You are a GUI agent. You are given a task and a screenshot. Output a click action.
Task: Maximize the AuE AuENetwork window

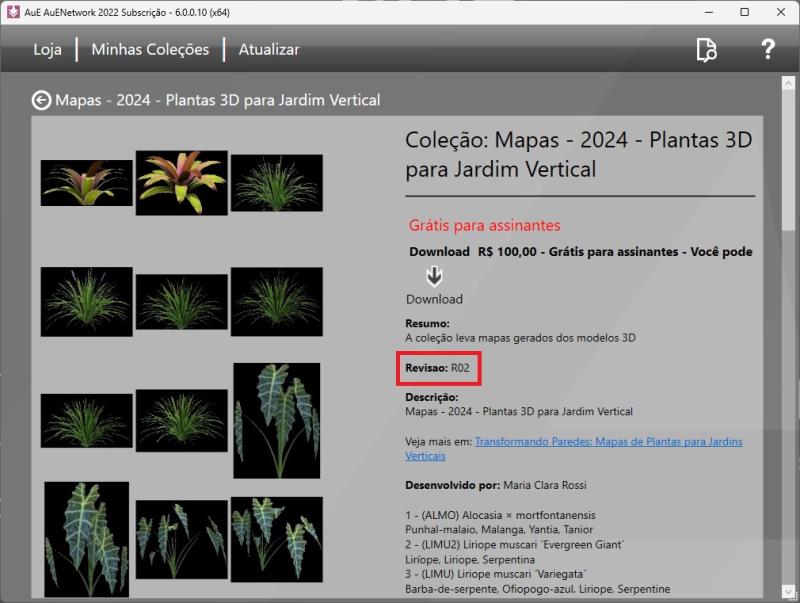[744, 12]
